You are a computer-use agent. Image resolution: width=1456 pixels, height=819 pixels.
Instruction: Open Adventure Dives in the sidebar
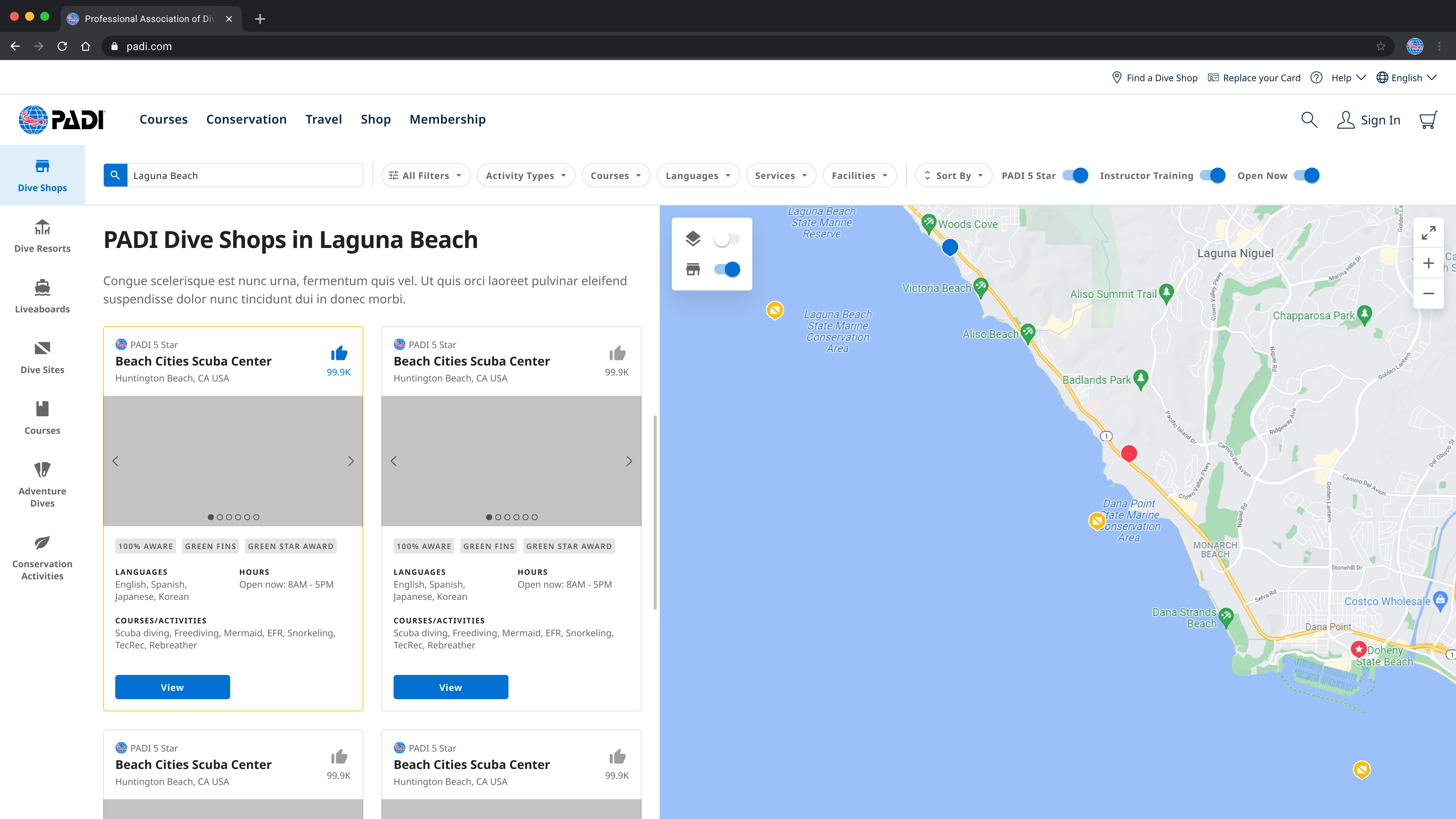coord(42,484)
